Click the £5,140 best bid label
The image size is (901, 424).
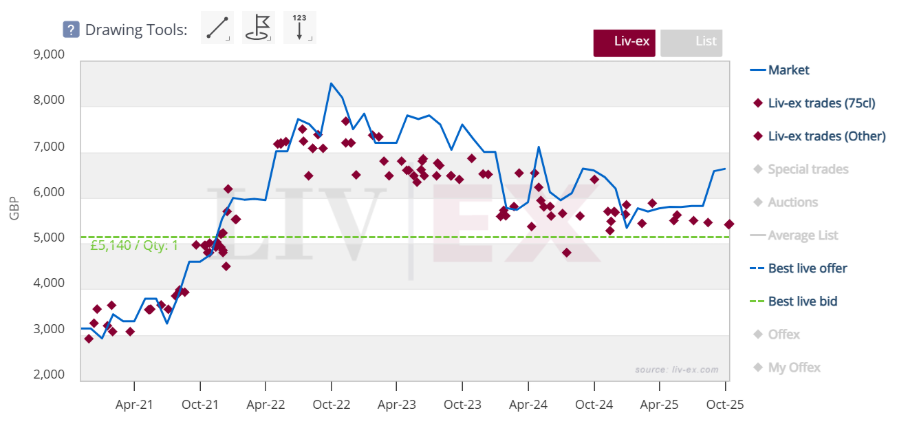tap(134, 245)
